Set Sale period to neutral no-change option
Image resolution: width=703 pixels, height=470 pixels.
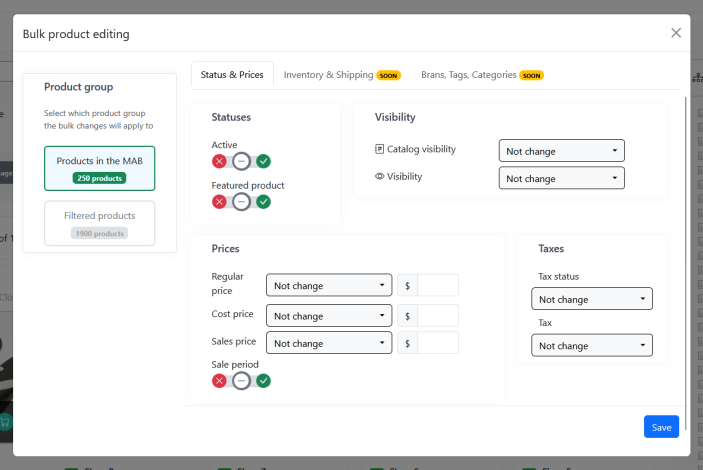[241, 380]
